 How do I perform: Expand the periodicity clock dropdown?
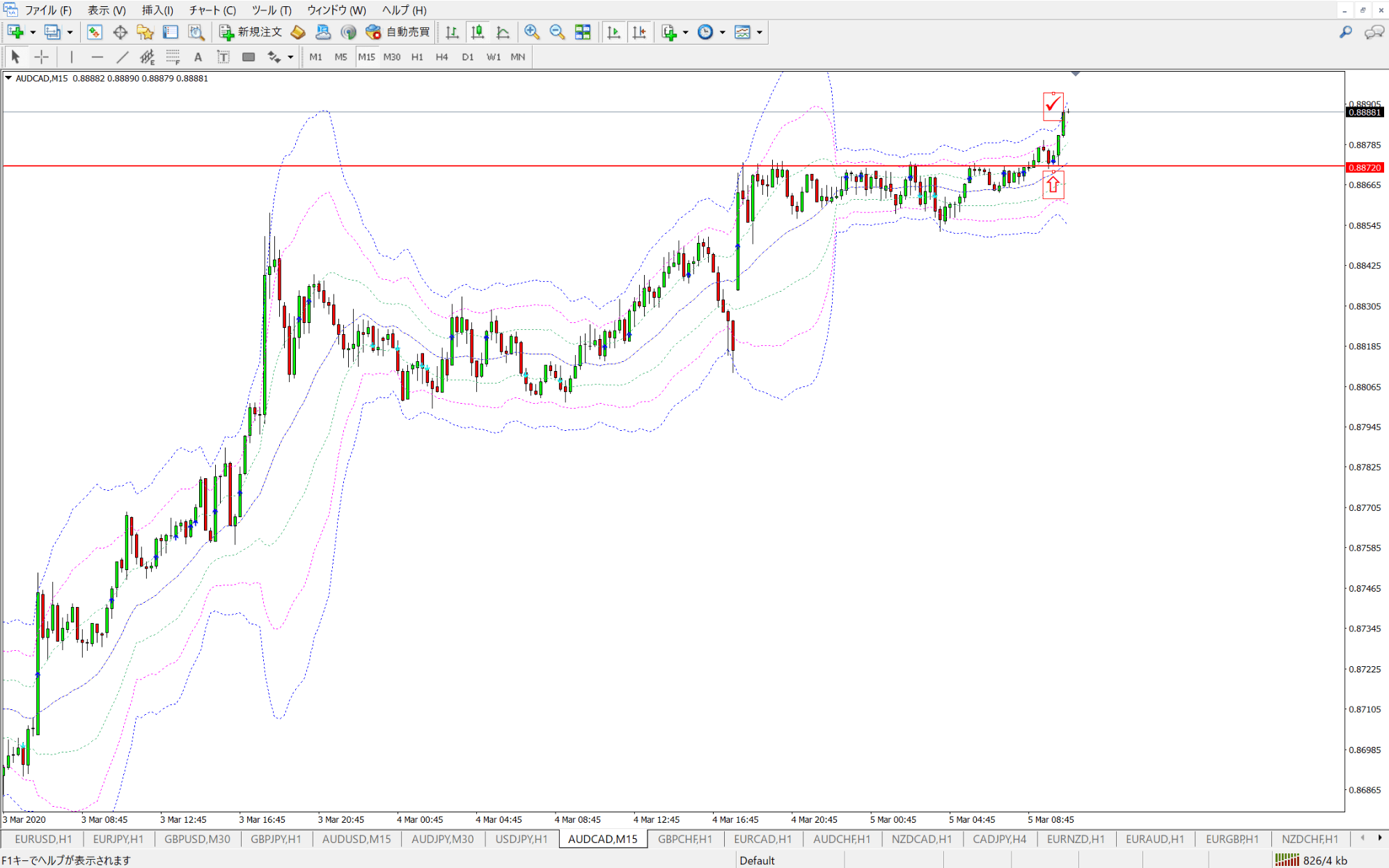point(723,32)
